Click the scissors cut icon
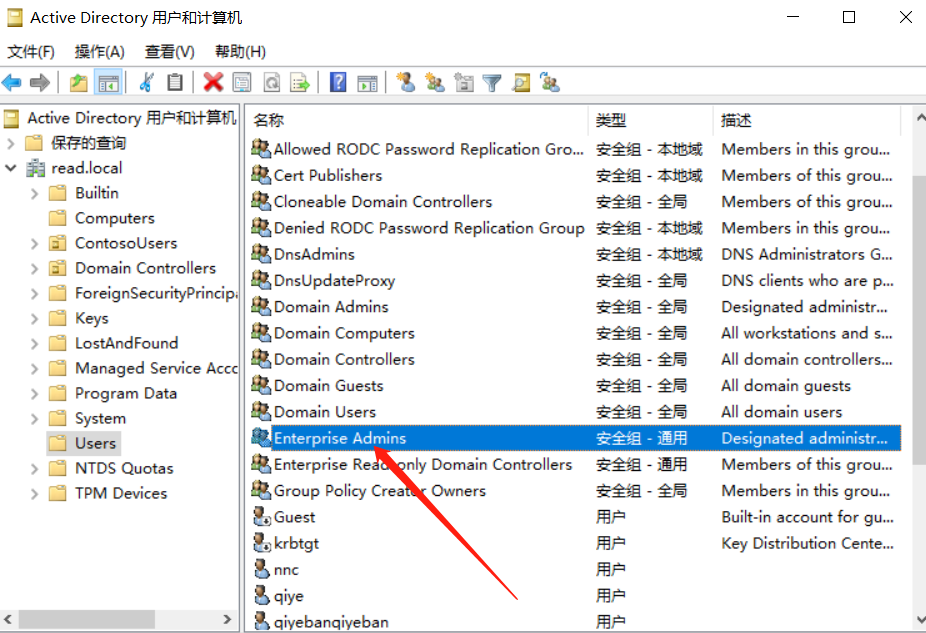The height and width of the screenshot is (633, 926). coord(146,83)
